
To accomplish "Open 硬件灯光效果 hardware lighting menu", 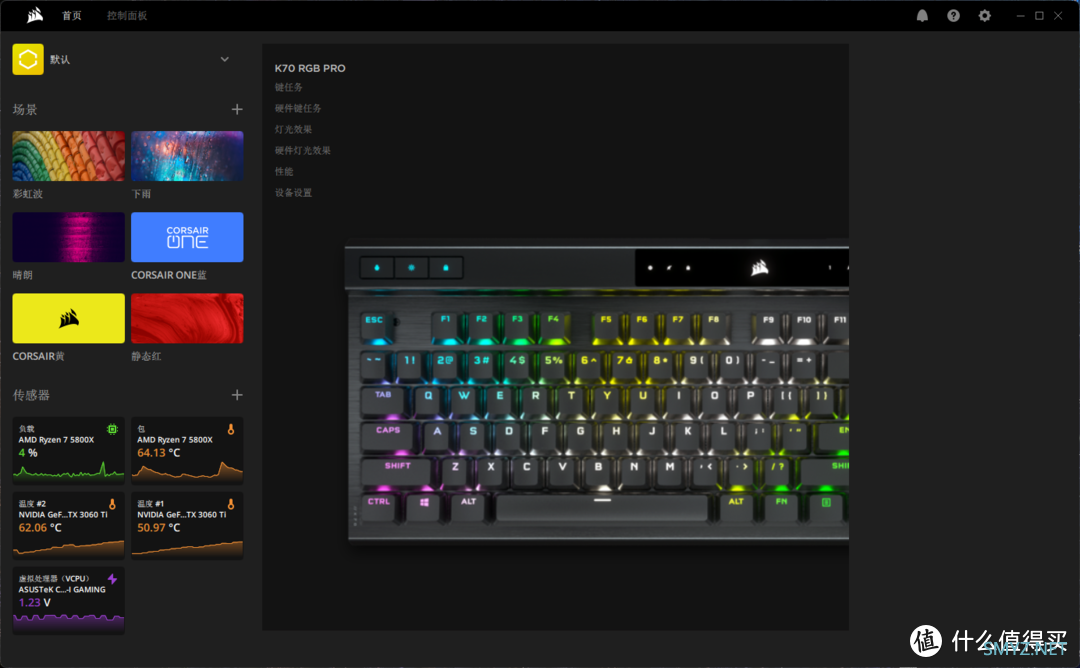I will point(303,150).
